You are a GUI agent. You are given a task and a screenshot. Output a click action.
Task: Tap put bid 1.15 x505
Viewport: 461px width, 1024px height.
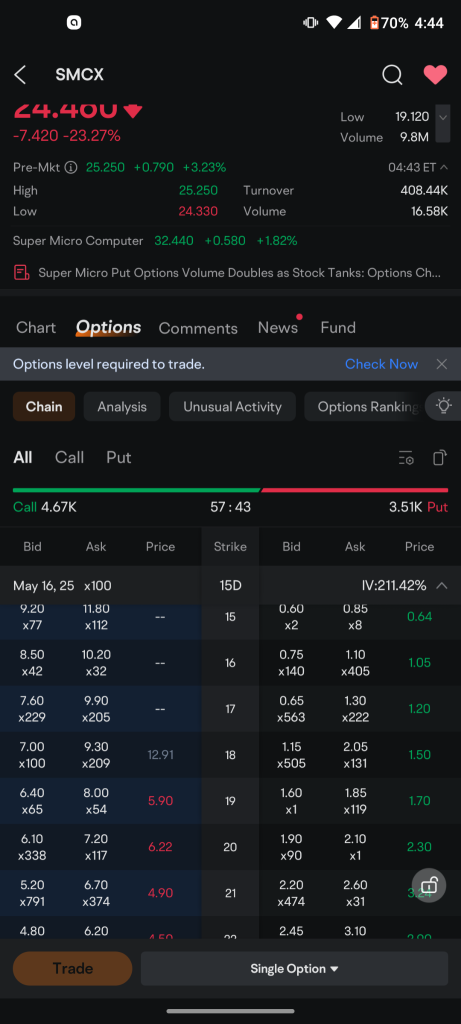(x=291, y=754)
